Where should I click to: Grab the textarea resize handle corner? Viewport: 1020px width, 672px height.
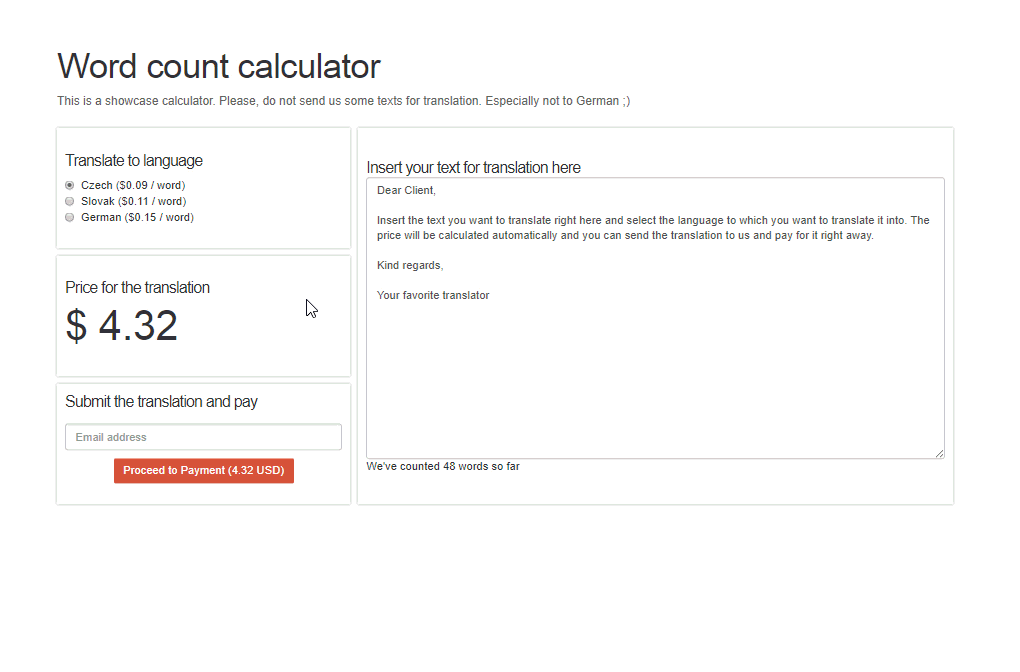point(939,453)
